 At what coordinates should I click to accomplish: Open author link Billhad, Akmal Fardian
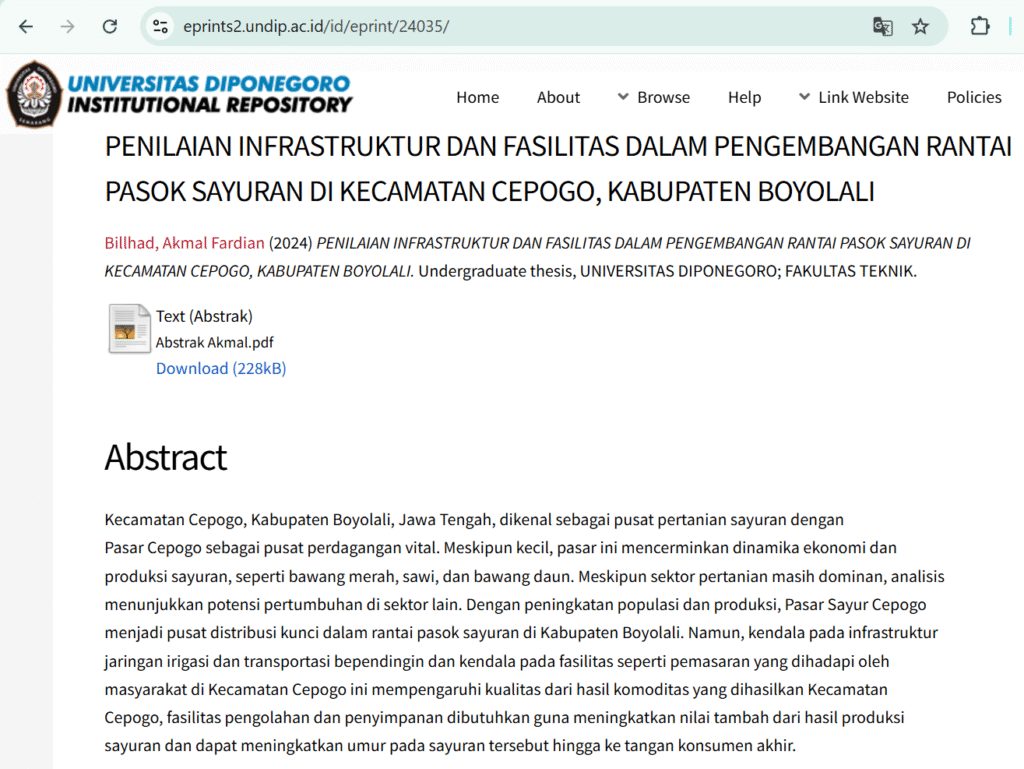(184, 243)
